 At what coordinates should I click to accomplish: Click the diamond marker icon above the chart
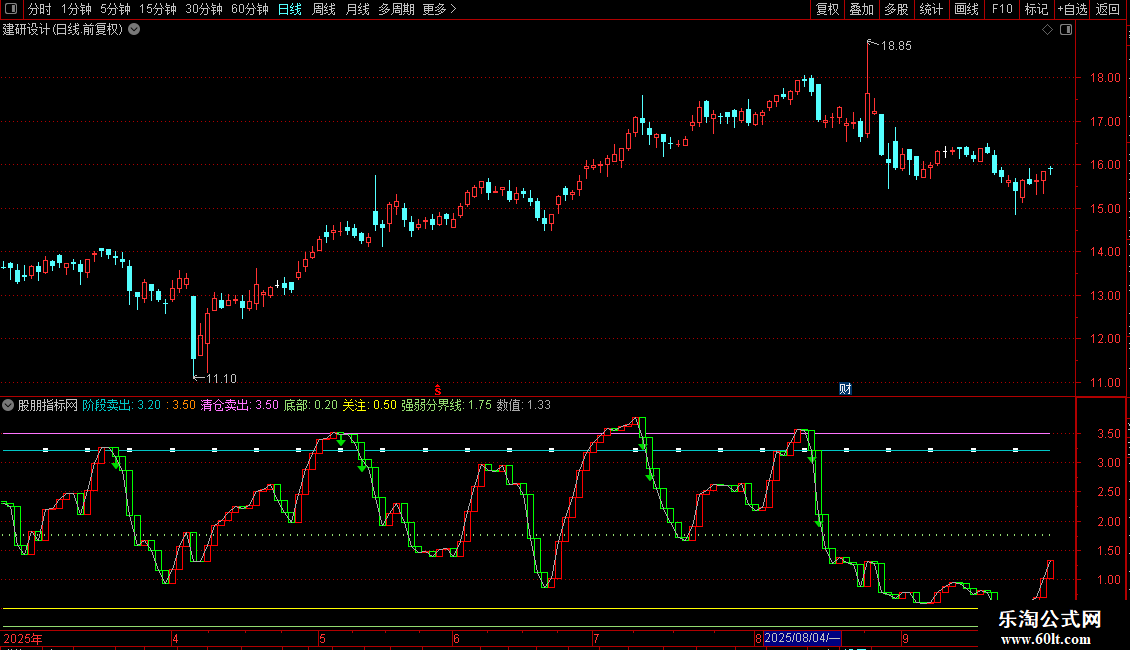tap(1047, 30)
